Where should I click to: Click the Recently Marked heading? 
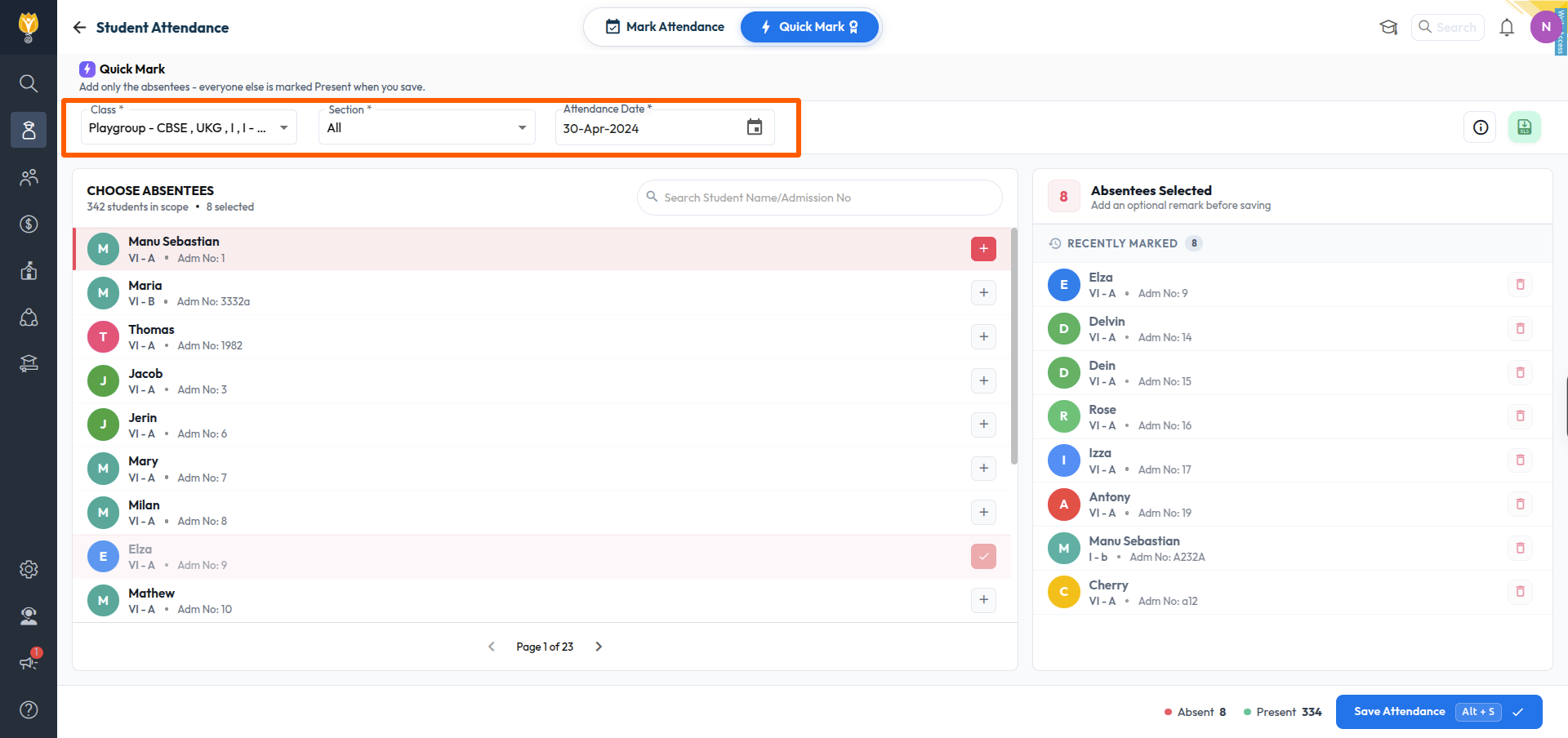coord(1122,243)
